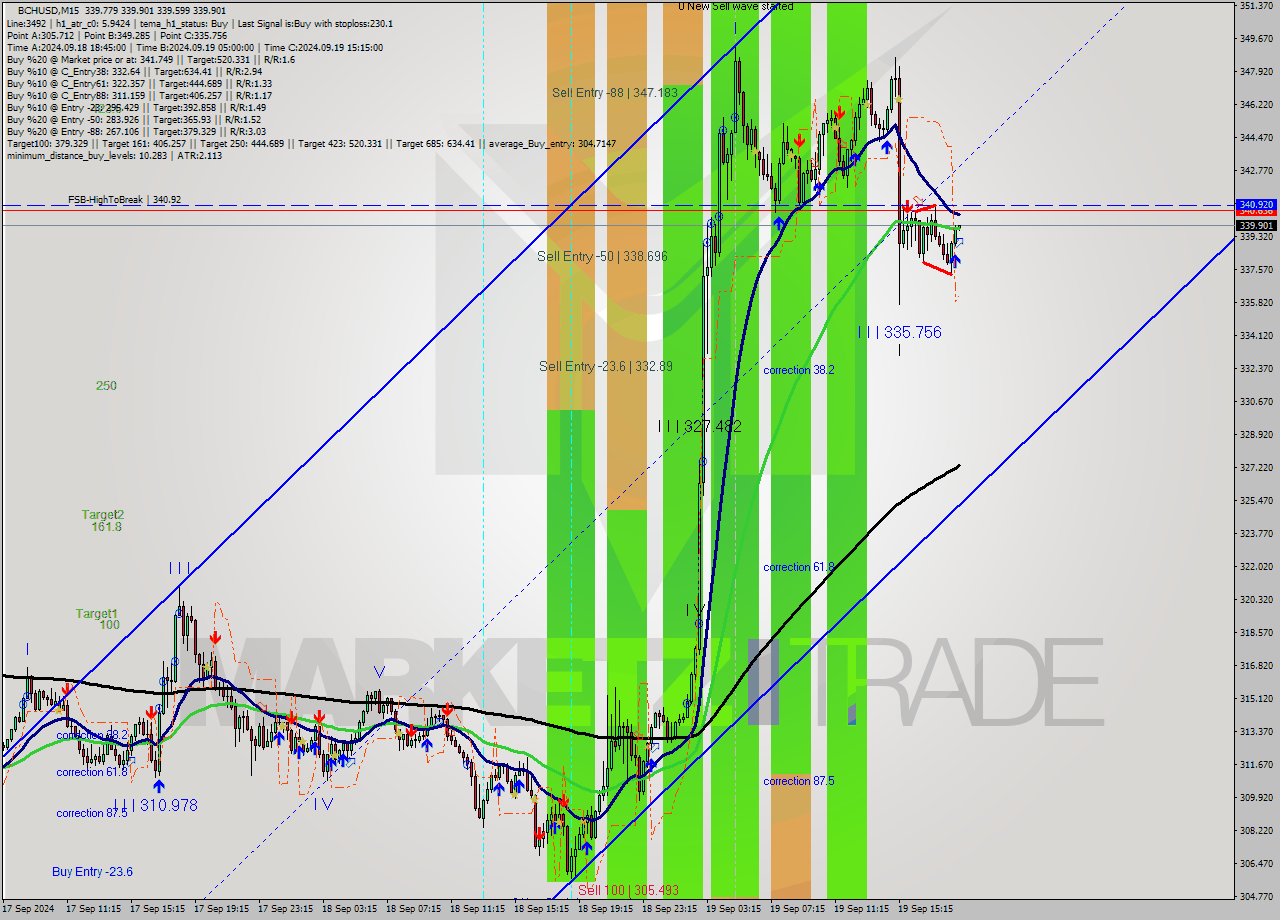Click the blue 340.920 price box on axis

coord(1257,204)
